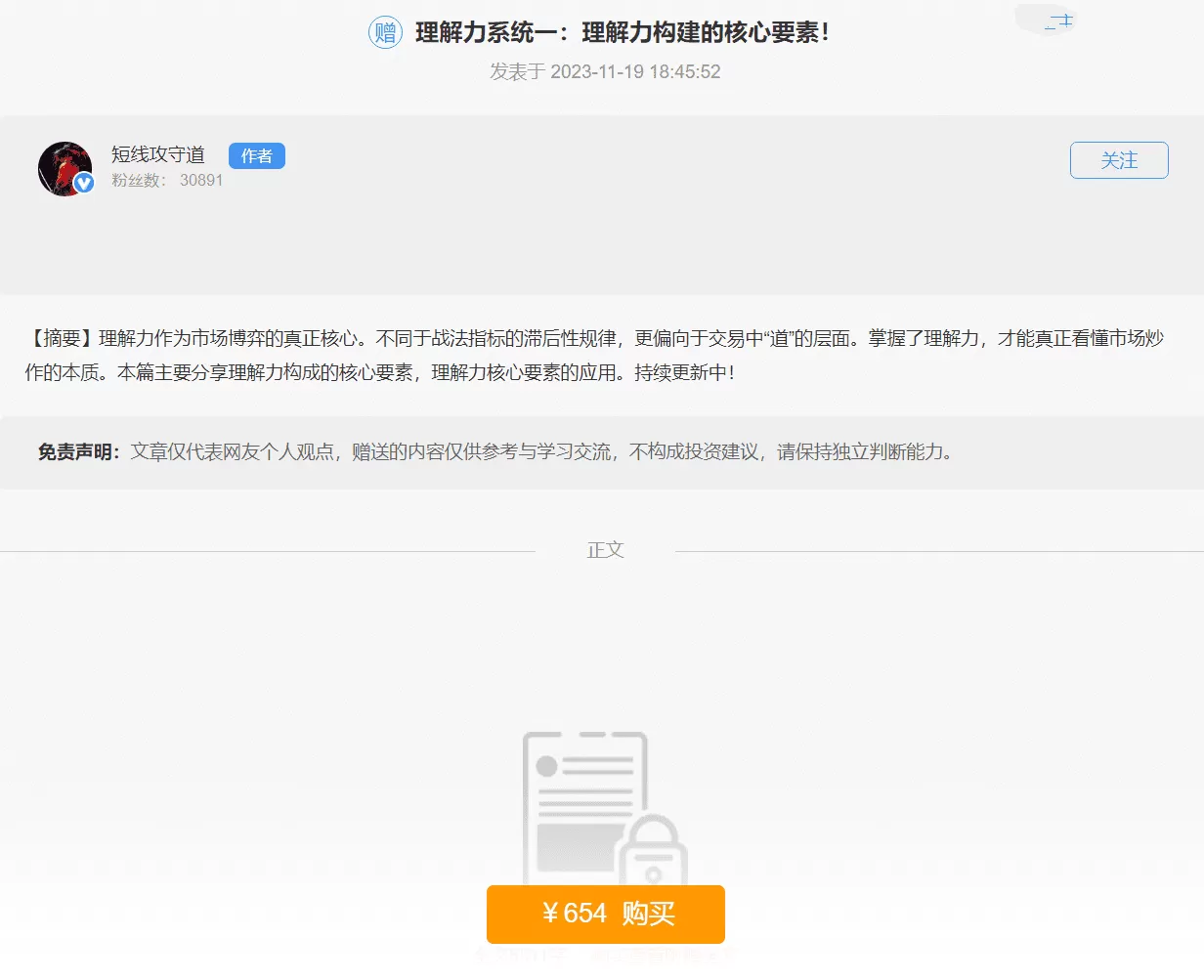Click the blue 作者 badge
The width and height of the screenshot is (1204, 980).
tap(256, 156)
